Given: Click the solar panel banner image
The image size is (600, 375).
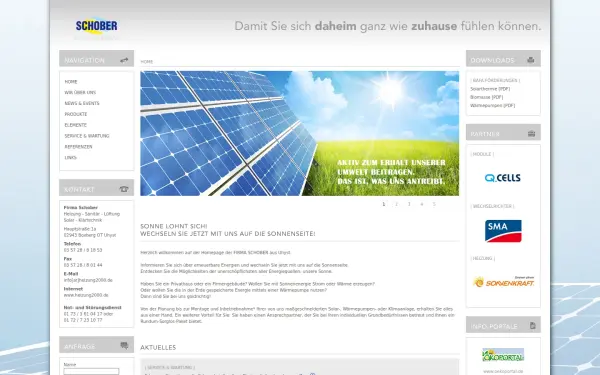Looking at the screenshot, I should [300, 133].
